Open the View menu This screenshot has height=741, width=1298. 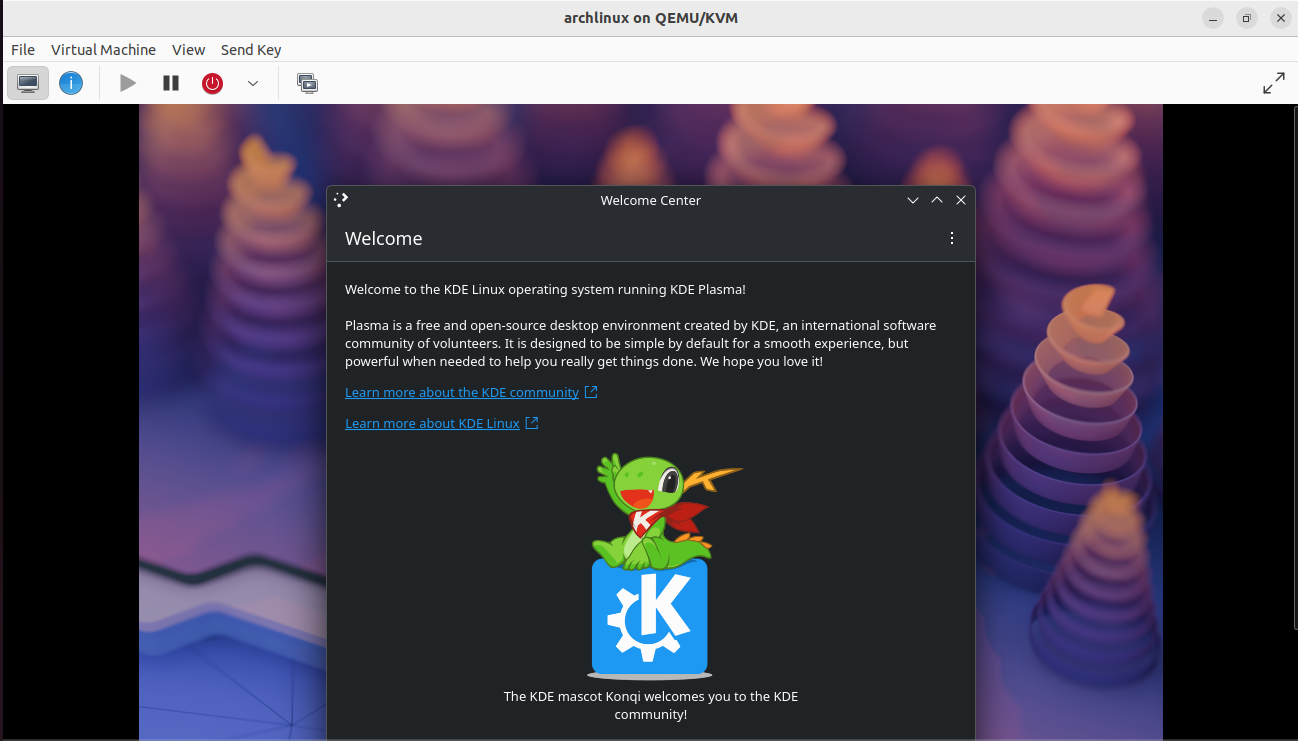click(188, 49)
